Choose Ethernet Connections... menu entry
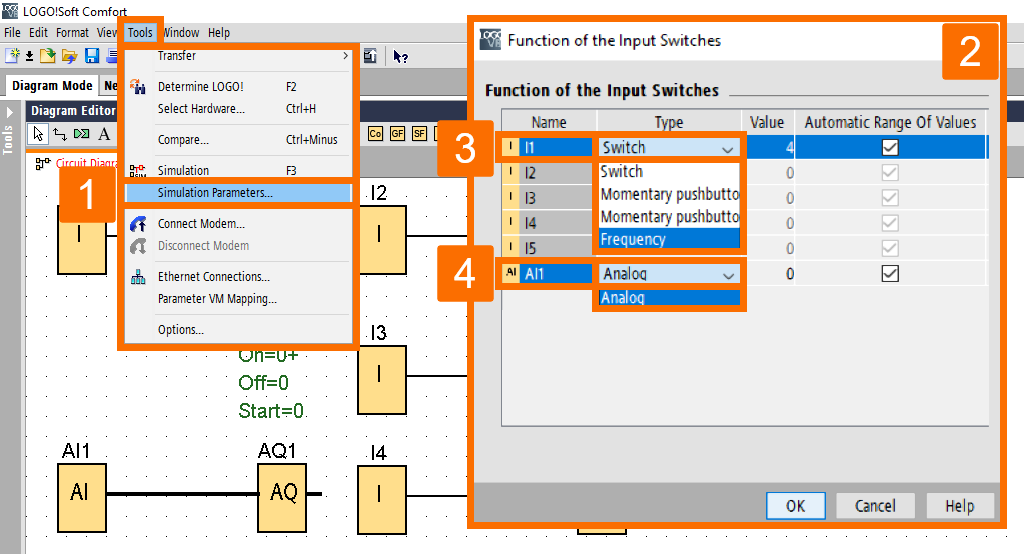The height and width of the screenshot is (554, 1024). [238, 276]
